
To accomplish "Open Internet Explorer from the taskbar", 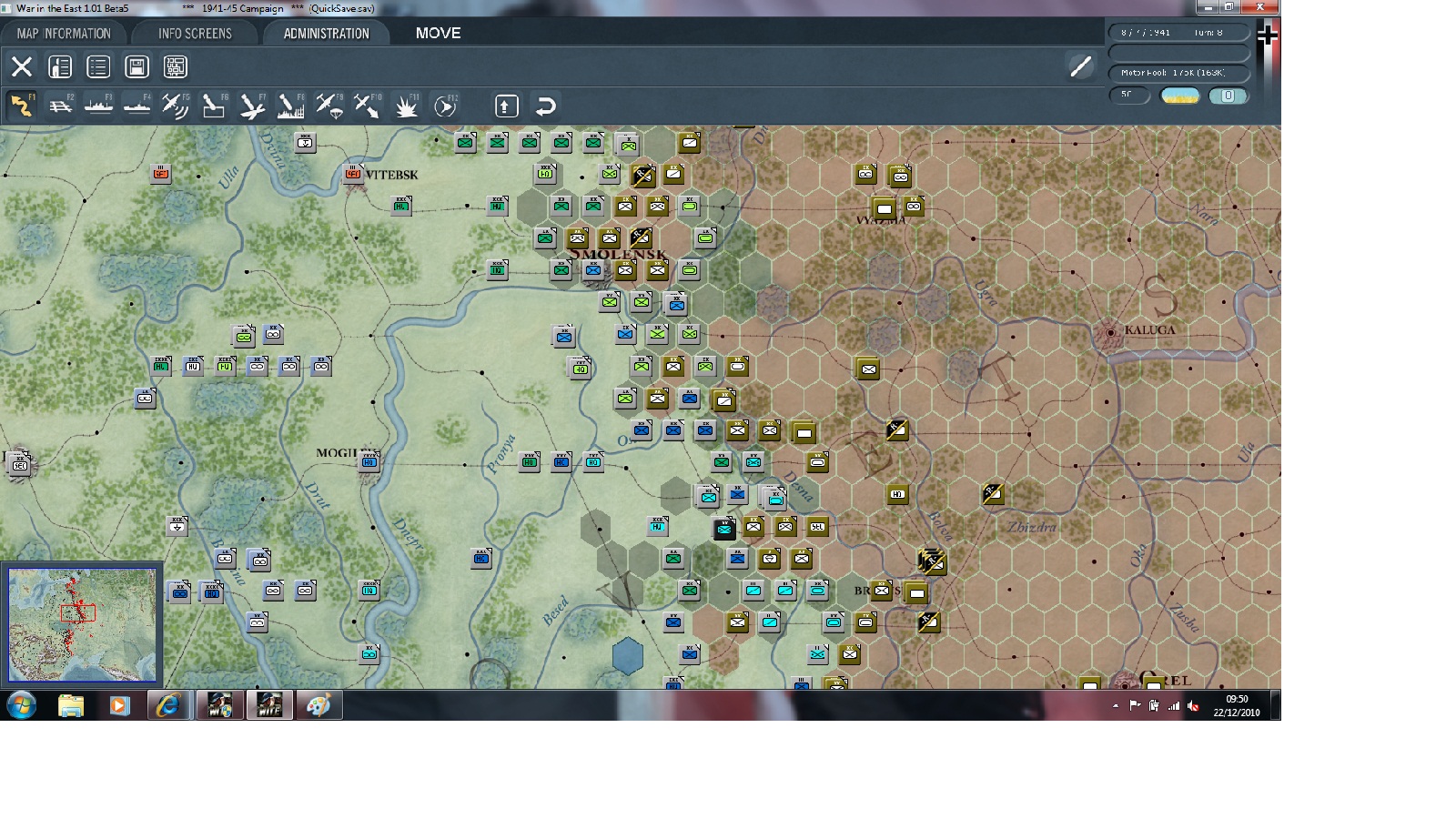I will pos(168,705).
